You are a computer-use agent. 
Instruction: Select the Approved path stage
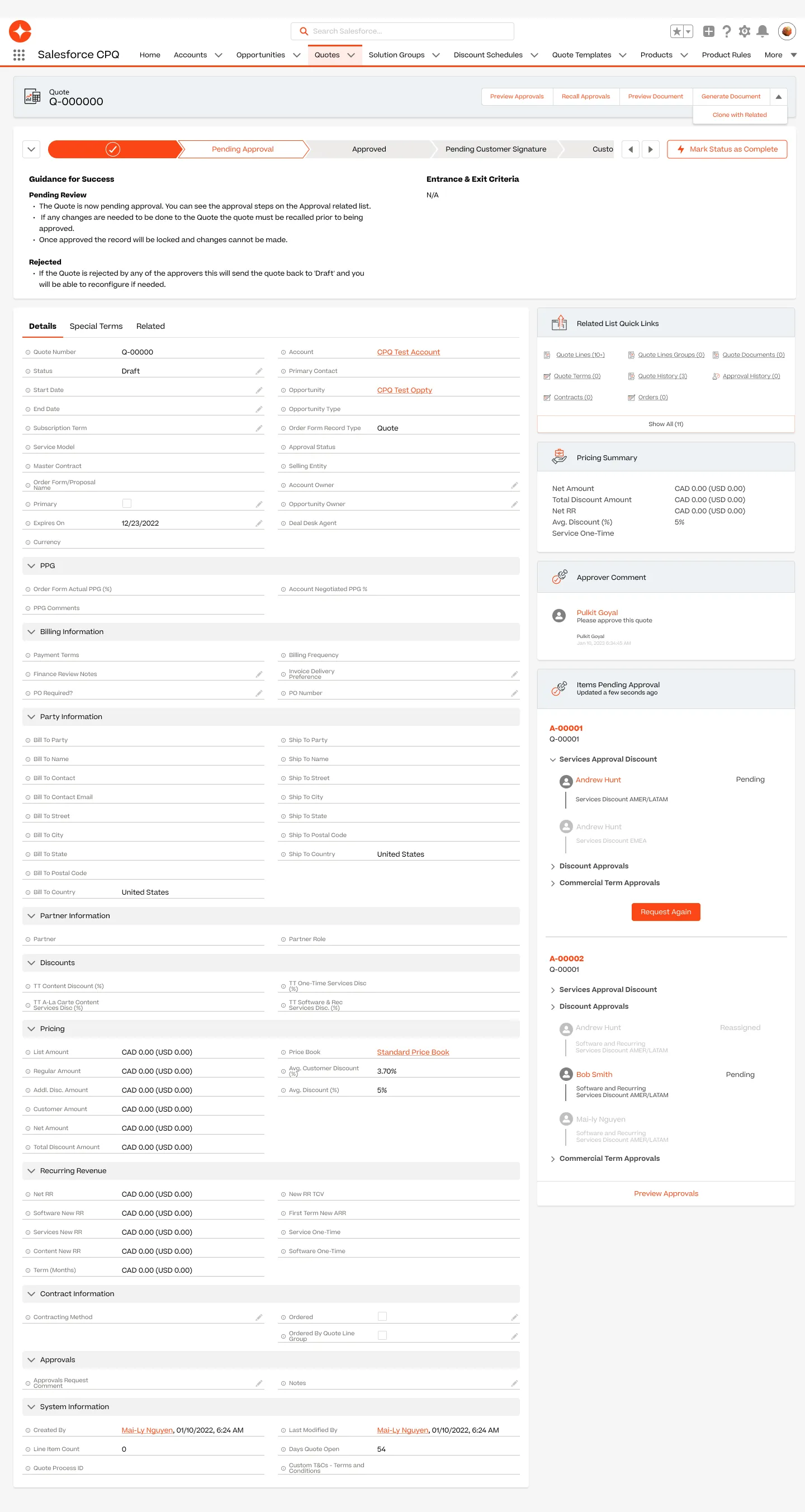pos(369,149)
